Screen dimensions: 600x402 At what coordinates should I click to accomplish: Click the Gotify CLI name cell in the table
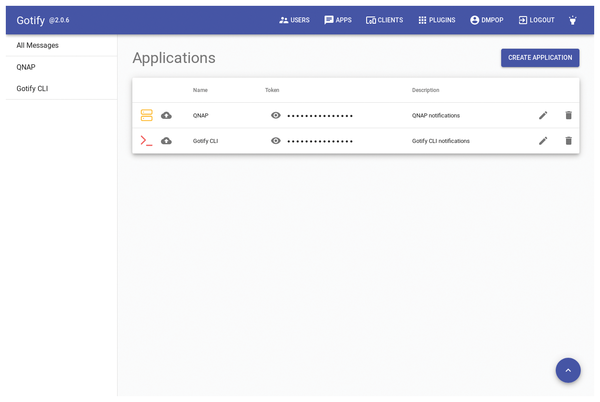(205, 141)
